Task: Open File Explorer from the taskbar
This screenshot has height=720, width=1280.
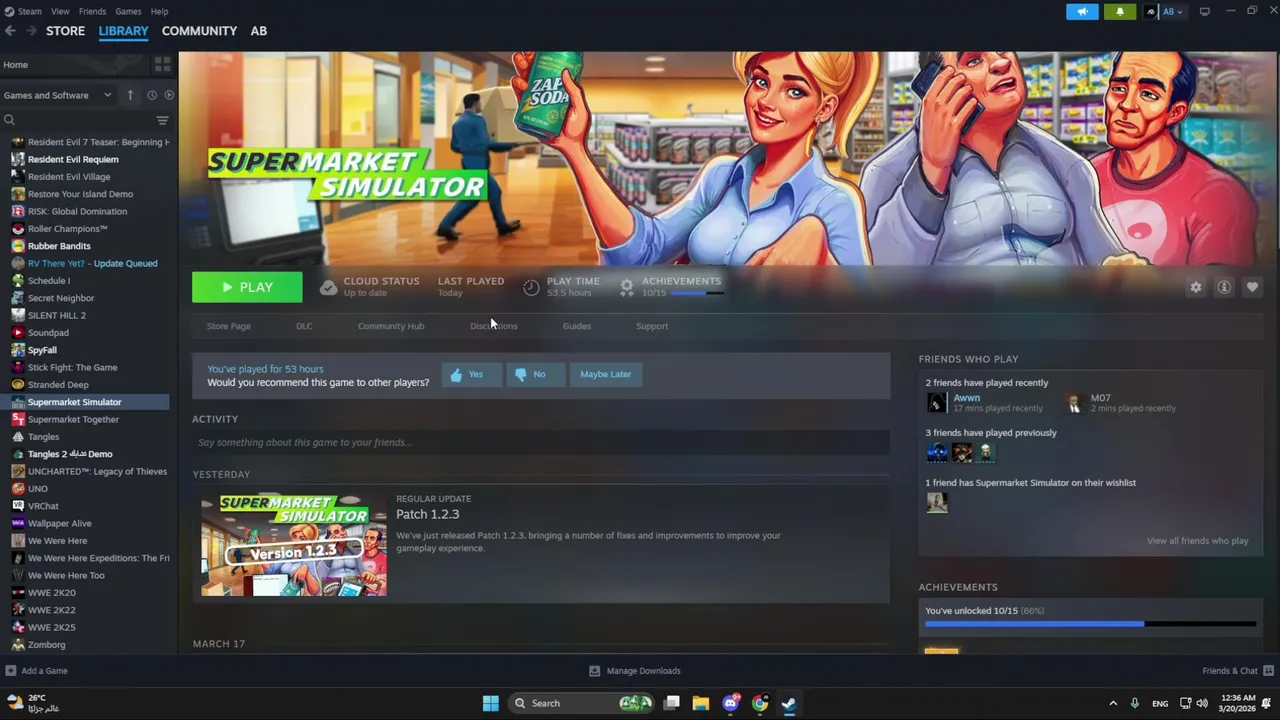Action: (700, 703)
